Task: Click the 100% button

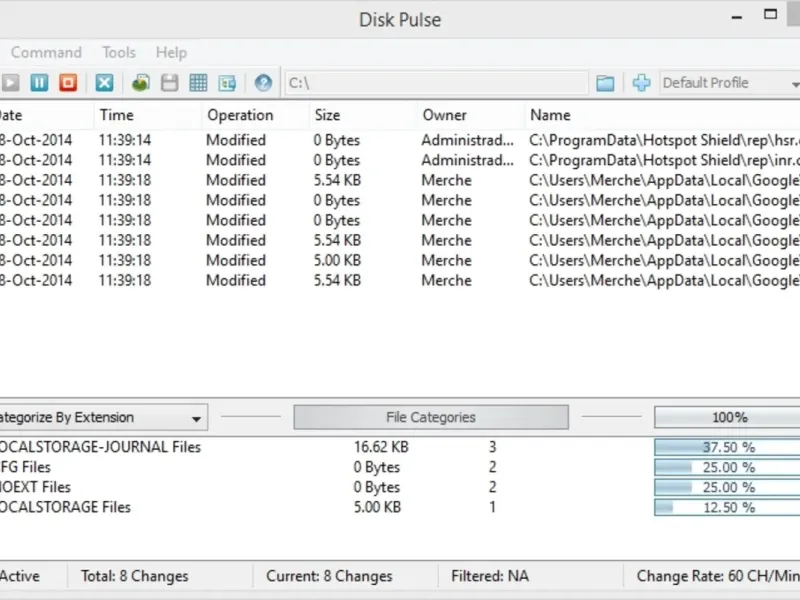Action: point(729,418)
